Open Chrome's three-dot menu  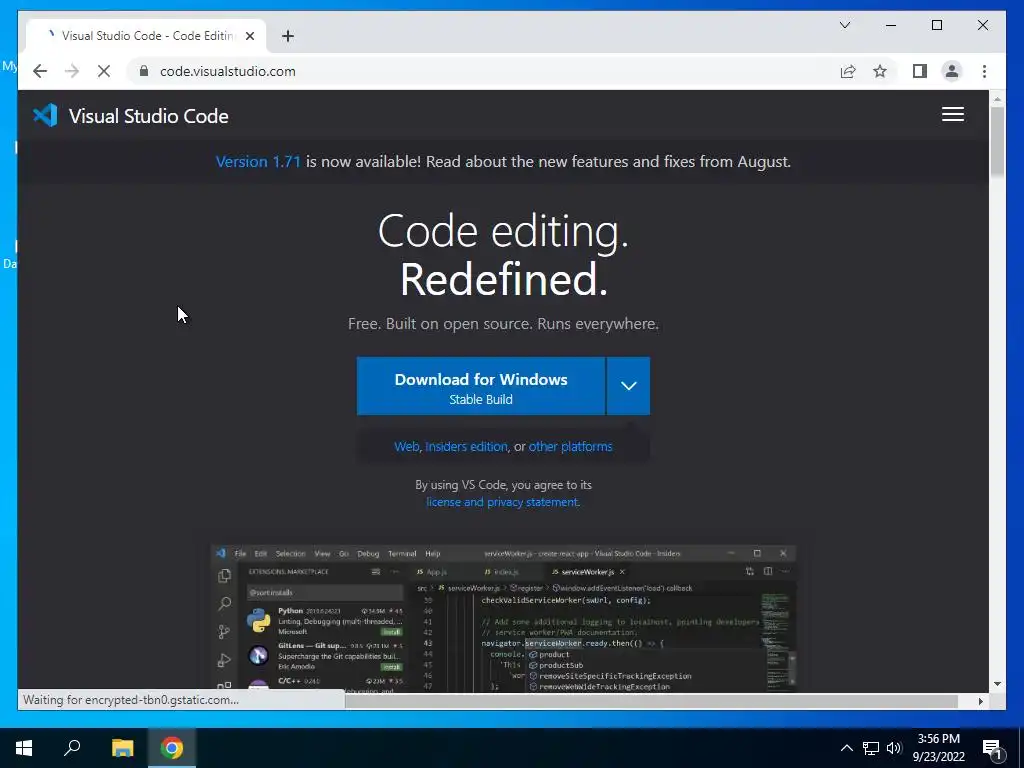[984, 71]
